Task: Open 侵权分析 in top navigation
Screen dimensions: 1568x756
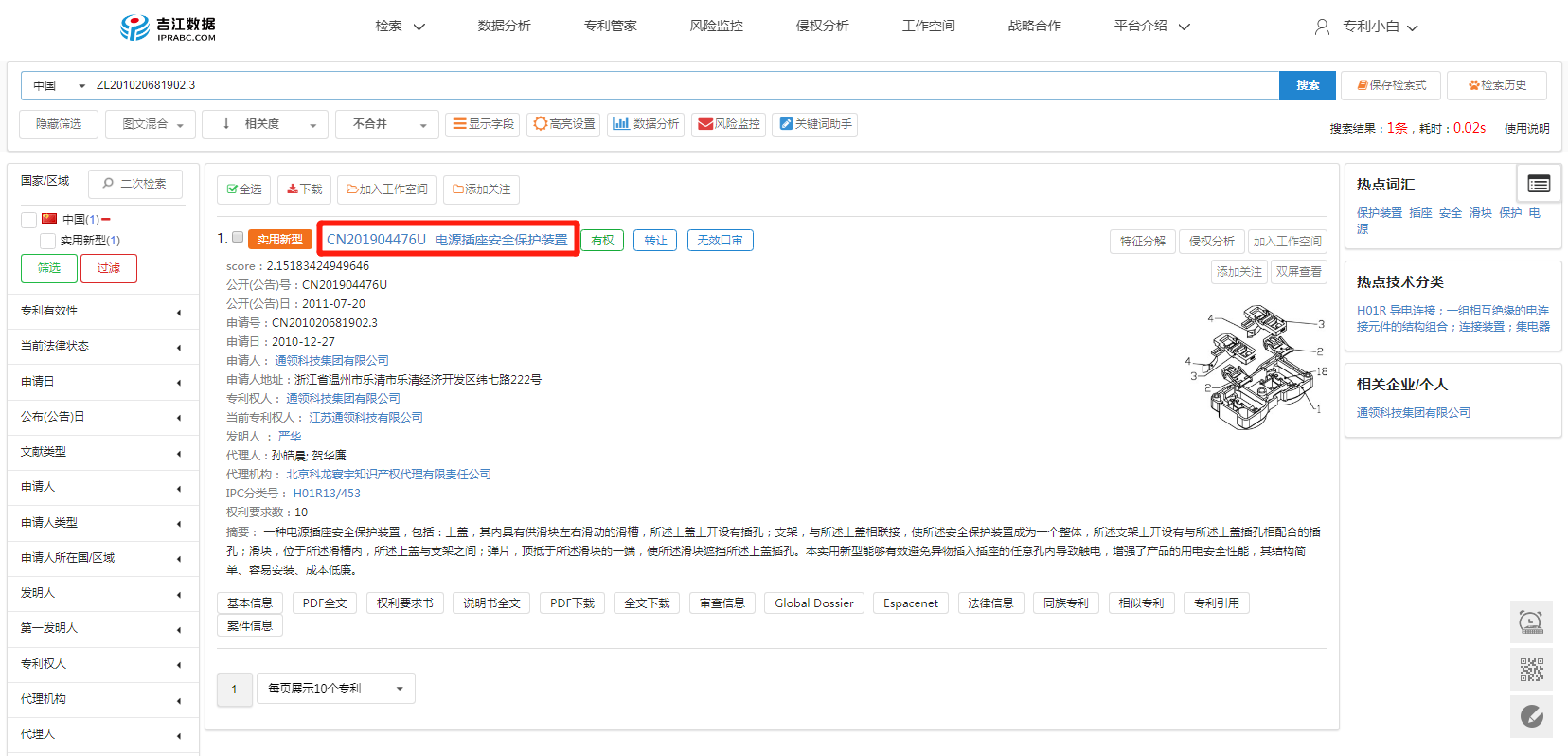Action: 822,27
